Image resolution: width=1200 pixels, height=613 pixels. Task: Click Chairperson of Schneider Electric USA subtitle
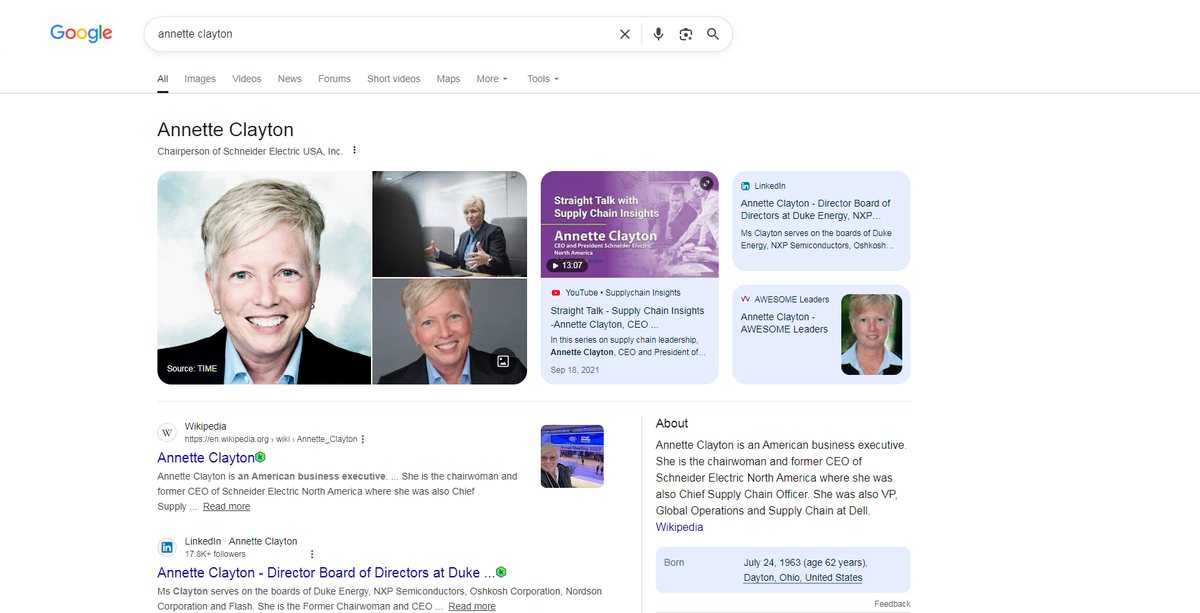[250, 151]
